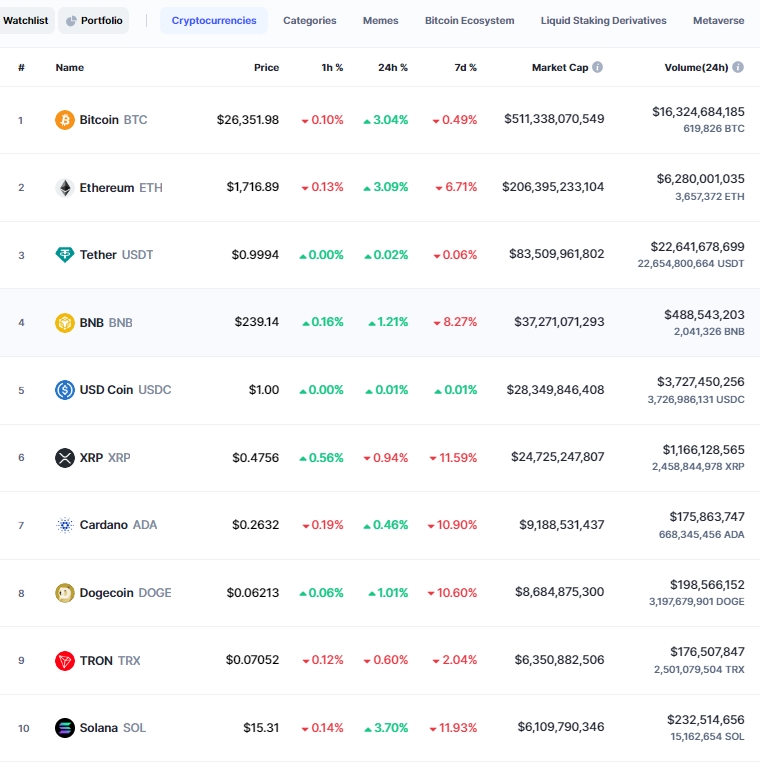
Task: Click the Dogecoin logo icon
Action: pyautogui.click(x=65, y=593)
